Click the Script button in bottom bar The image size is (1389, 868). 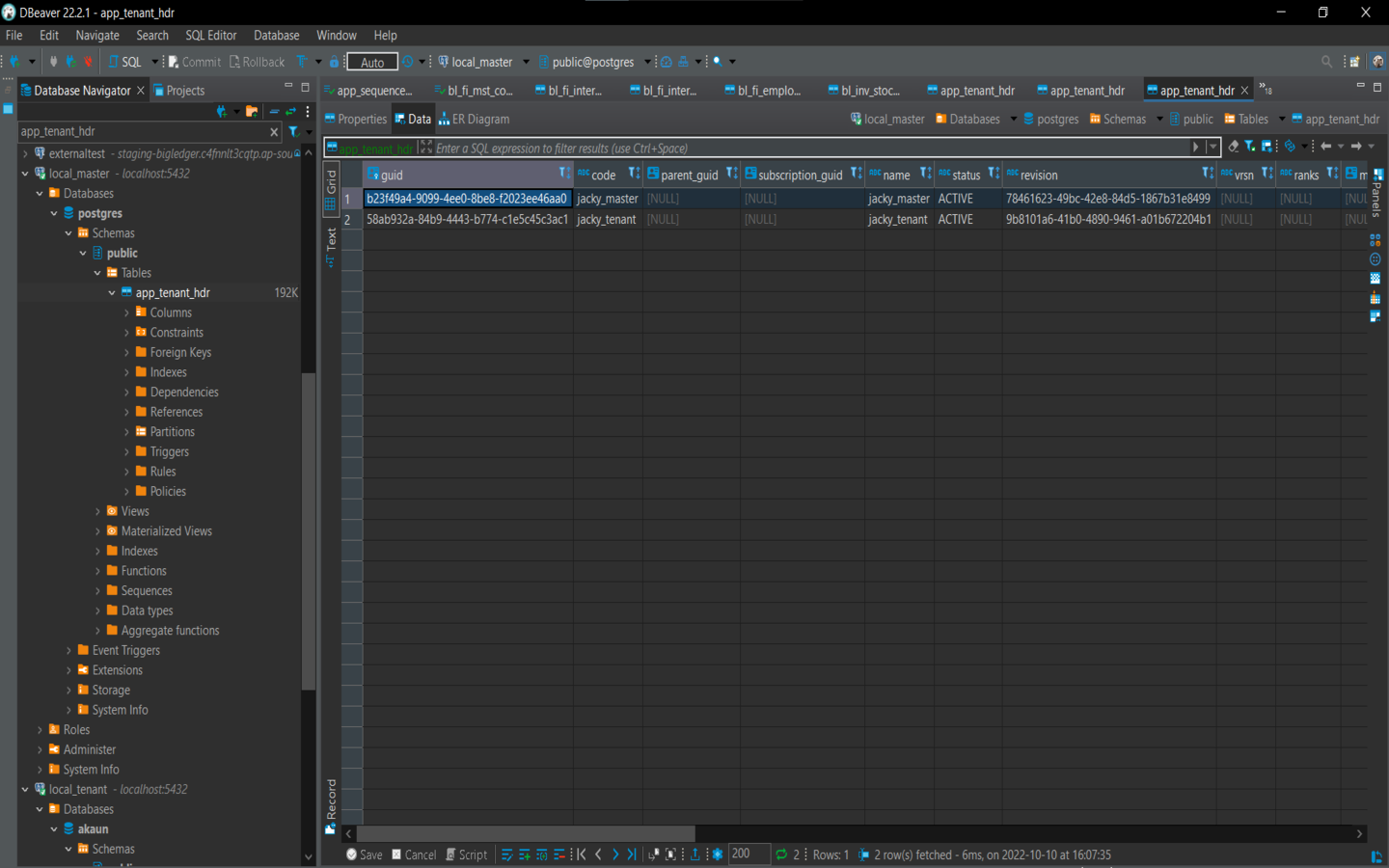click(x=467, y=854)
